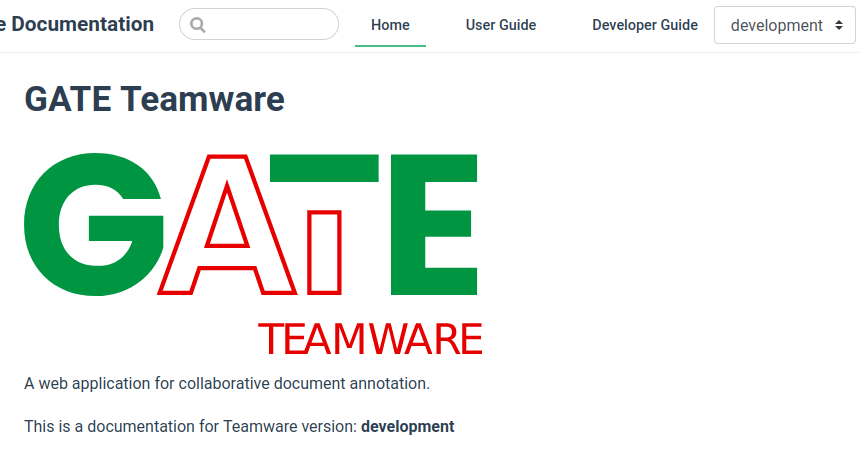The width and height of the screenshot is (859, 473).
Task: Open the development version dropdown
Action: (784, 25)
